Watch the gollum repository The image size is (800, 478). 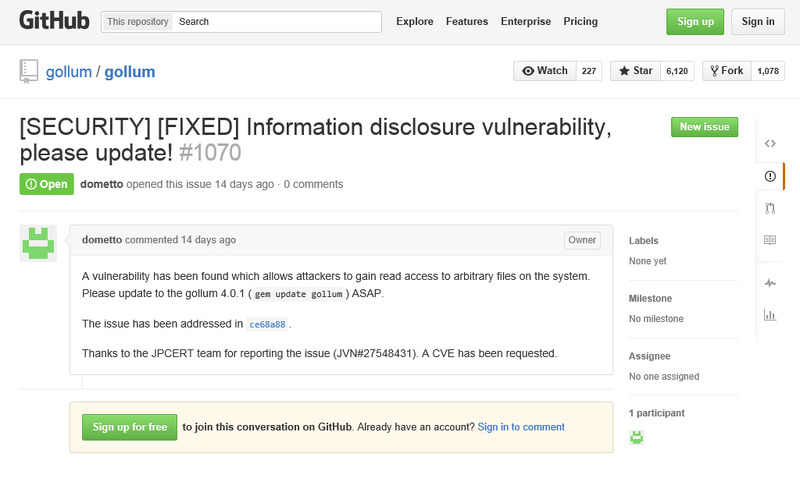click(545, 71)
